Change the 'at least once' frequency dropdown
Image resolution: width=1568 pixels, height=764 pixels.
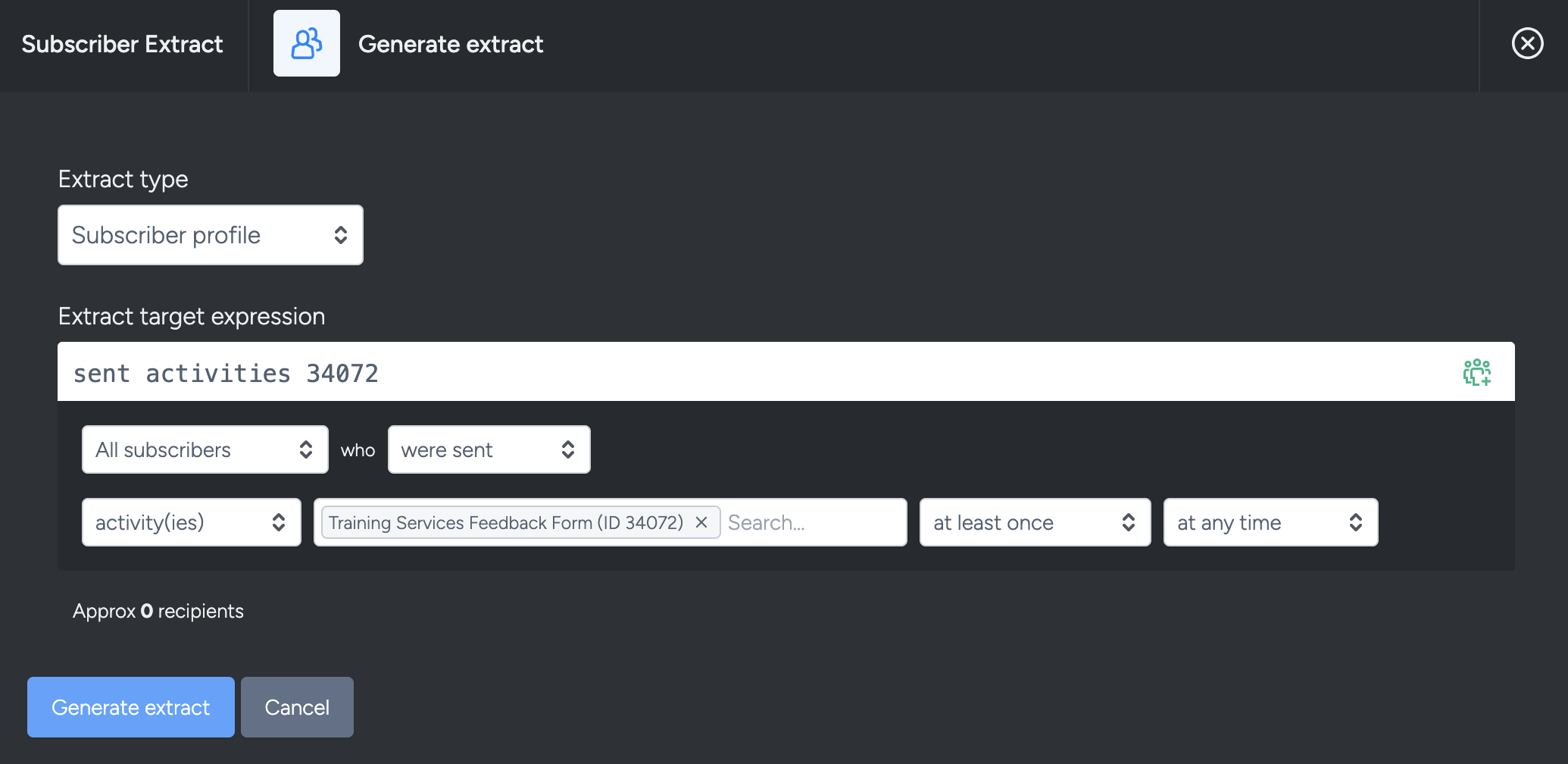click(1034, 522)
